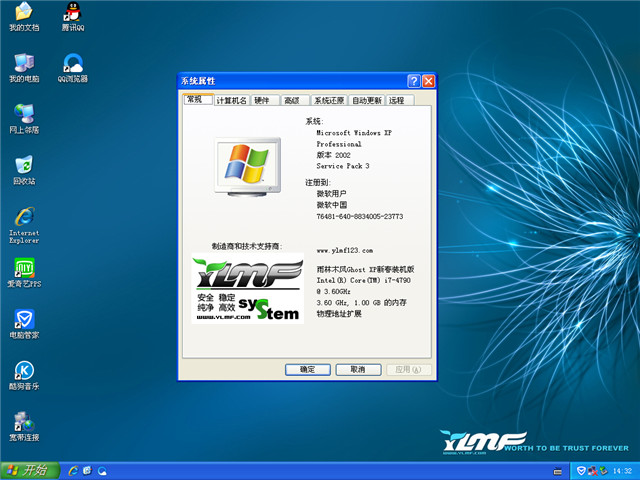Click the show desktop quick launch icon
The height and width of the screenshot is (480, 640).
[87, 471]
